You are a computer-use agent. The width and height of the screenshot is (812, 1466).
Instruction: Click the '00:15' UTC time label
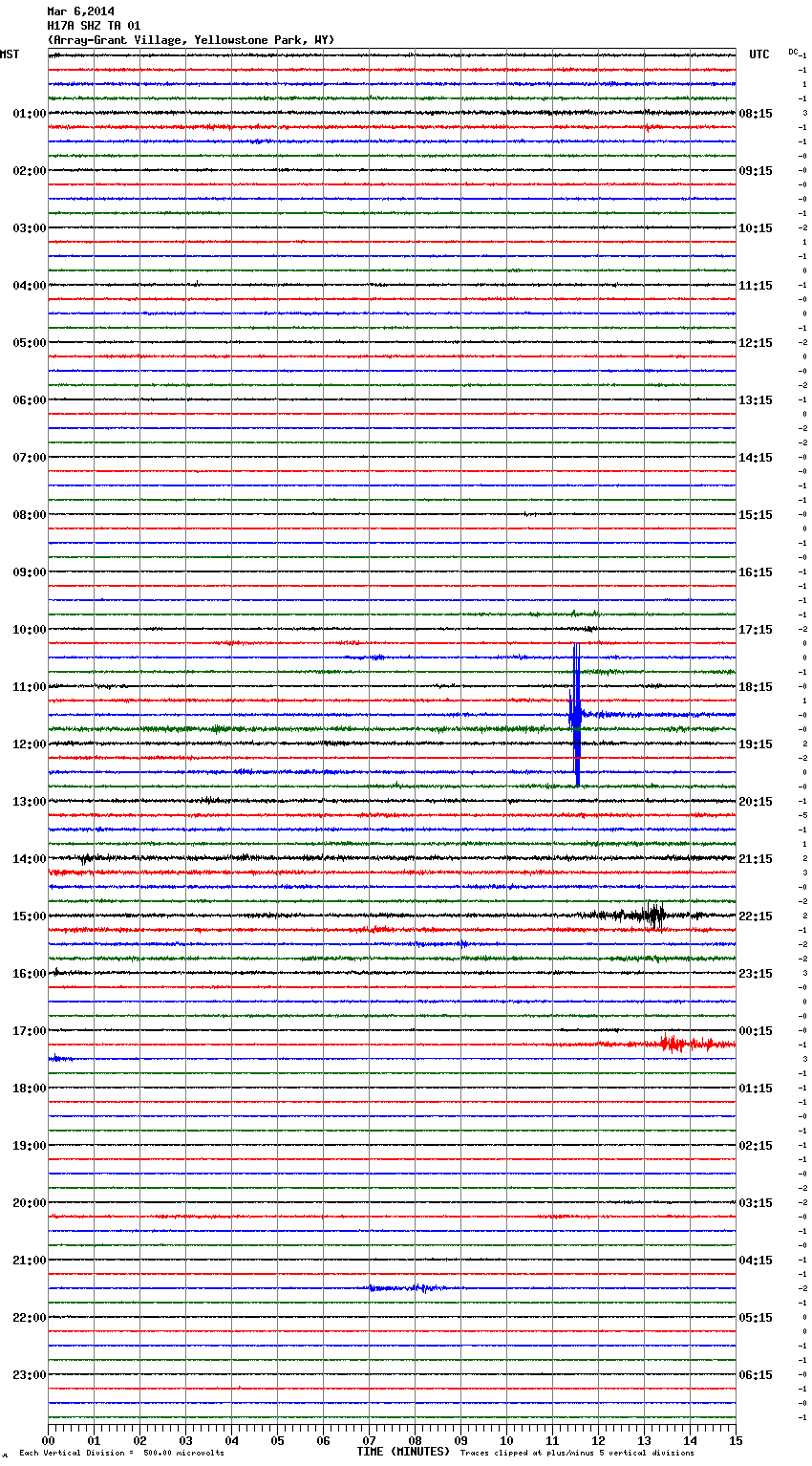pos(756,1031)
